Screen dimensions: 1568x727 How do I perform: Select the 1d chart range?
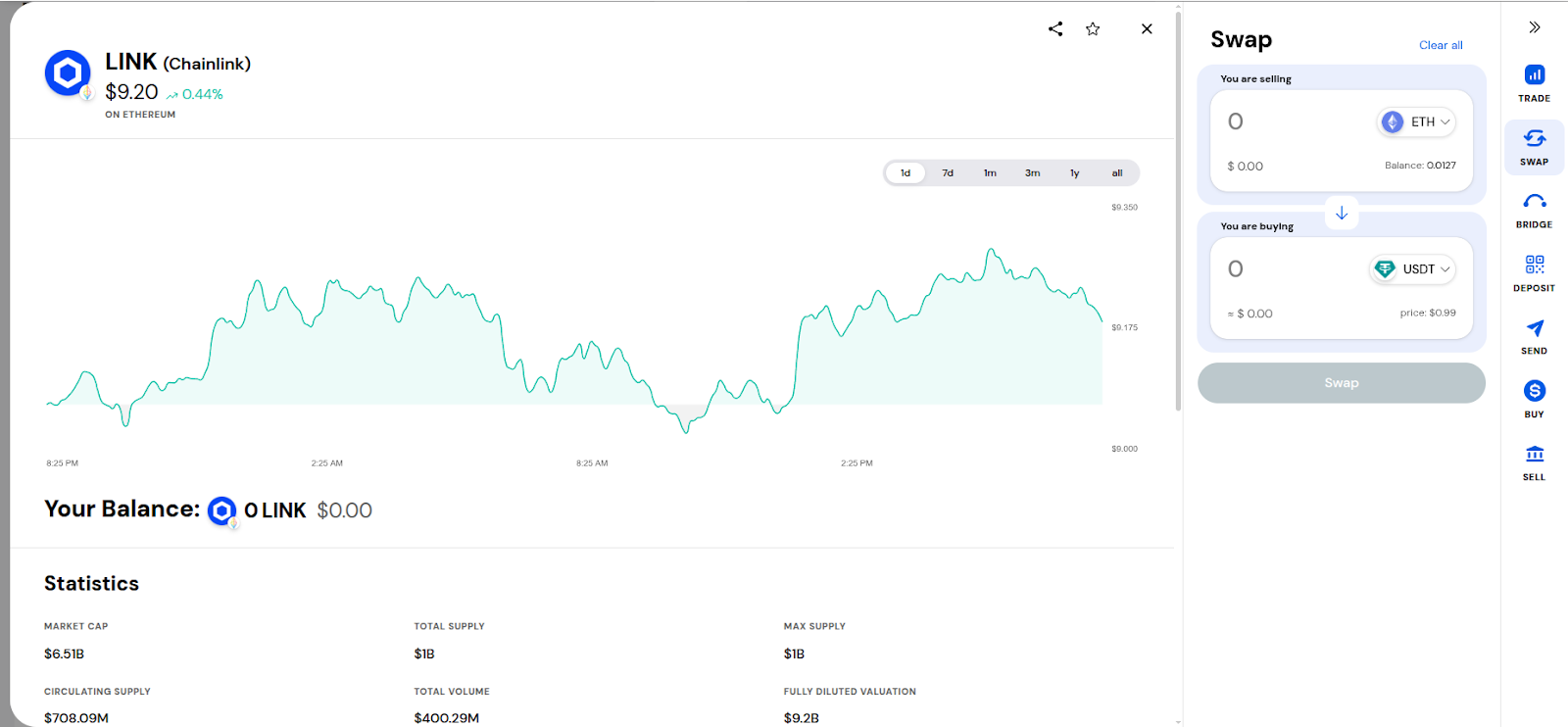[x=906, y=173]
